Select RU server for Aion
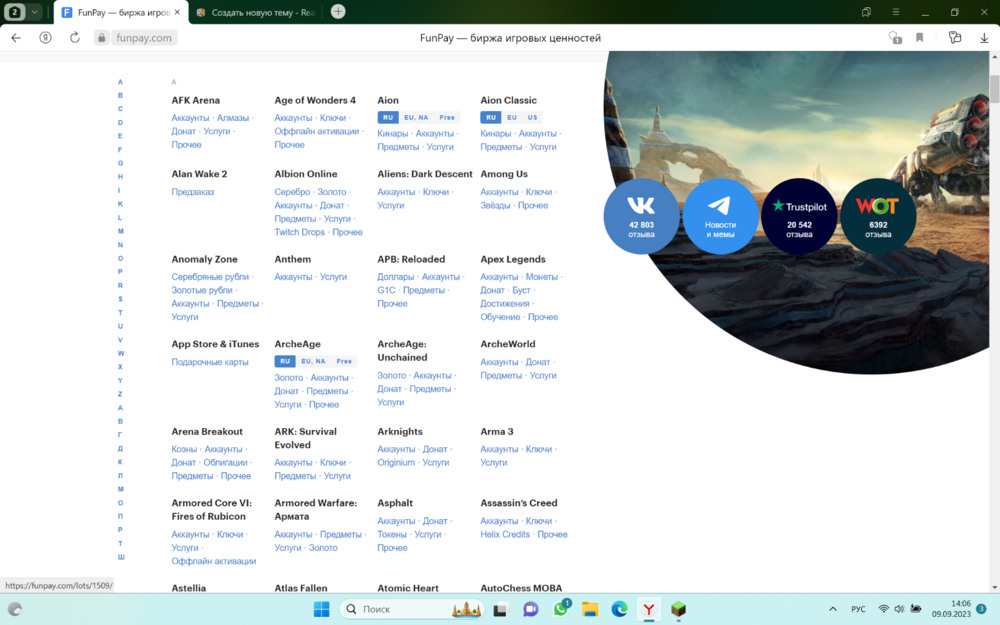1000x625 pixels. pyautogui.click(x=388, y=117)
